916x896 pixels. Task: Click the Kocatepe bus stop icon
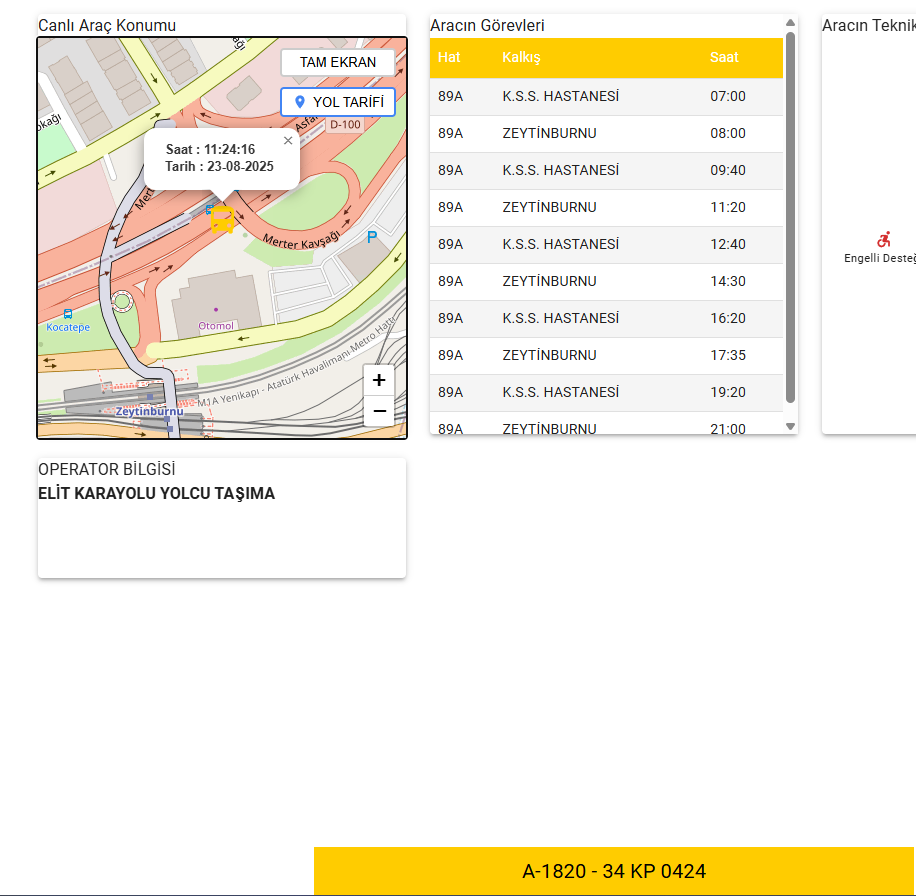point(68,313)
